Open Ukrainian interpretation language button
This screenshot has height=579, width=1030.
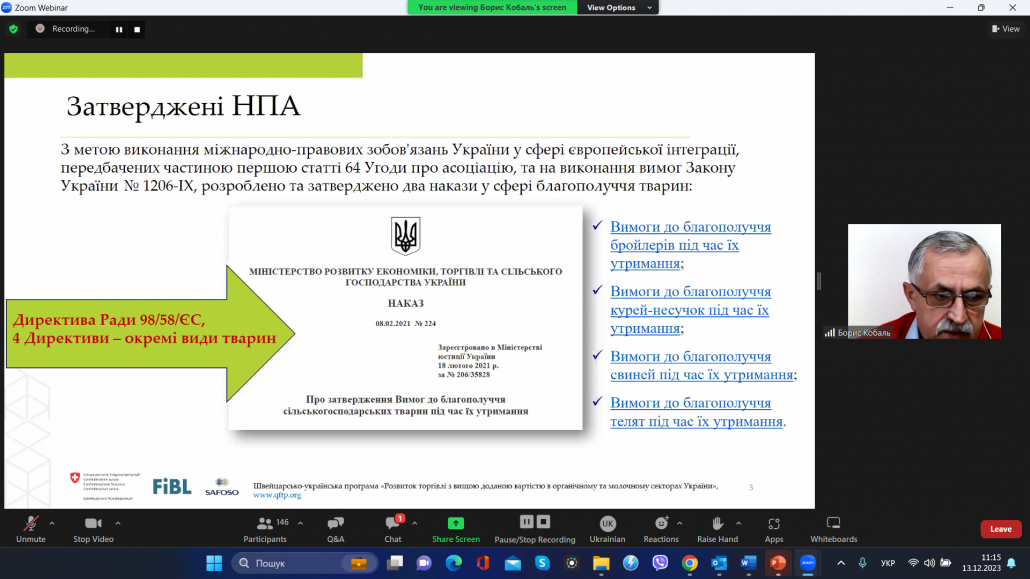[607, 524]
